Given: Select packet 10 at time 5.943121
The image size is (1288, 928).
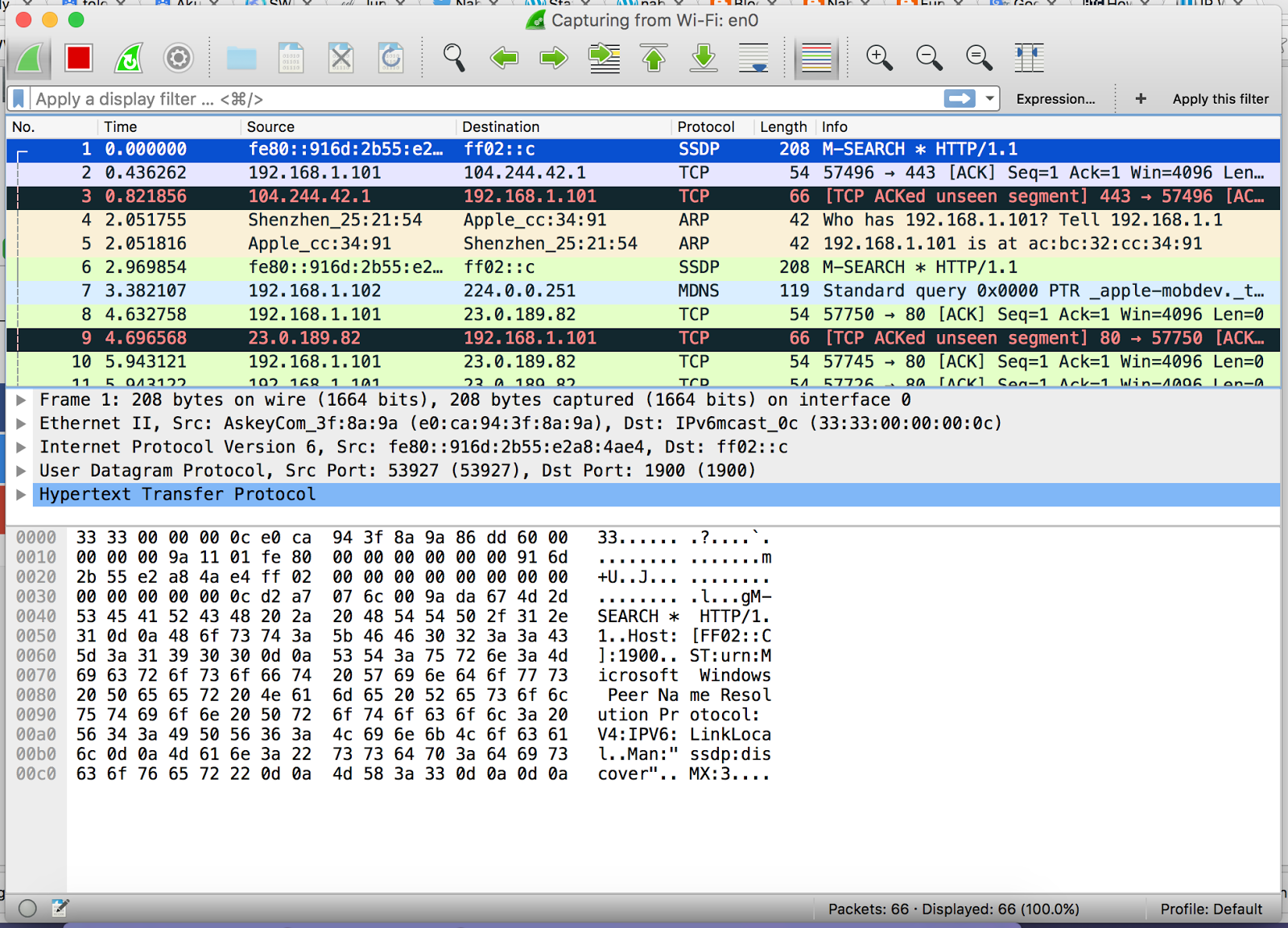Looking at the screenshot, I should (643, 362).
